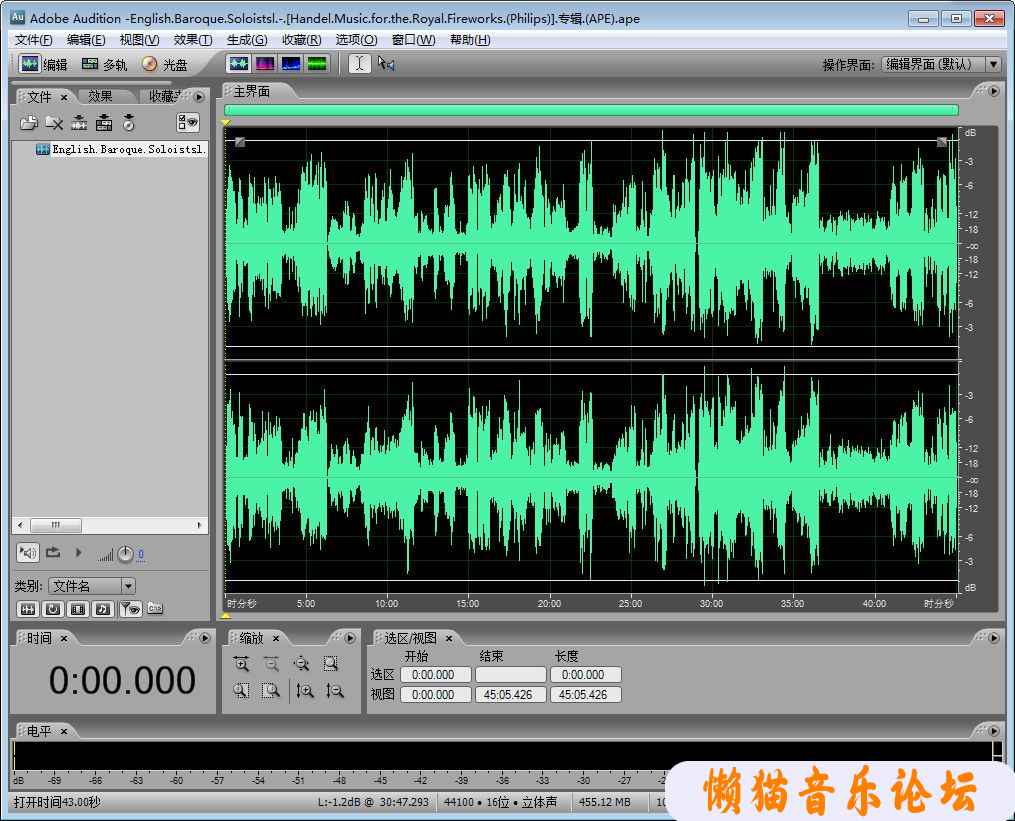The height and width of the screenshot is (821, 1015).
Task: Select the waveform display mode icon
Action: [x=239, y=63]
